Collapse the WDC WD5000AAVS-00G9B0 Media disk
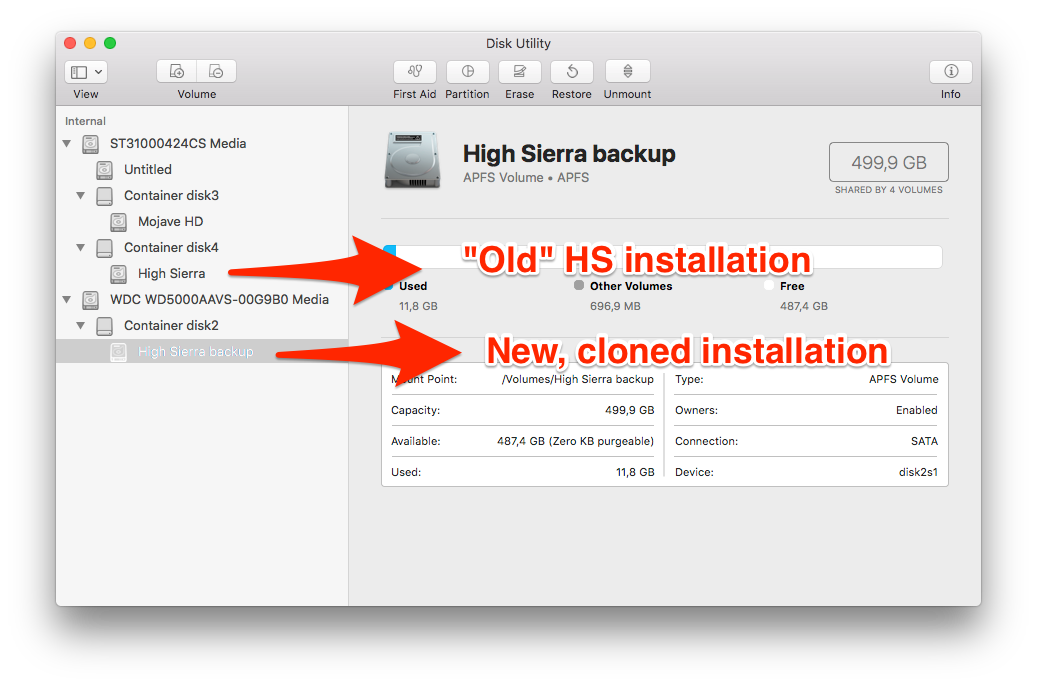Screen dimensions: 1037x686 click(x=67, y=300)
